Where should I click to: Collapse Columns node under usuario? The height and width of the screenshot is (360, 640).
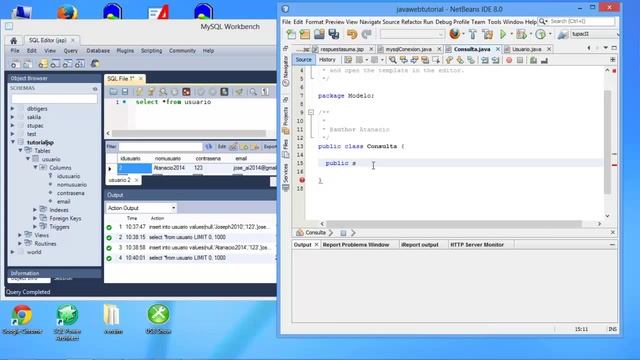tap(36, 167)
